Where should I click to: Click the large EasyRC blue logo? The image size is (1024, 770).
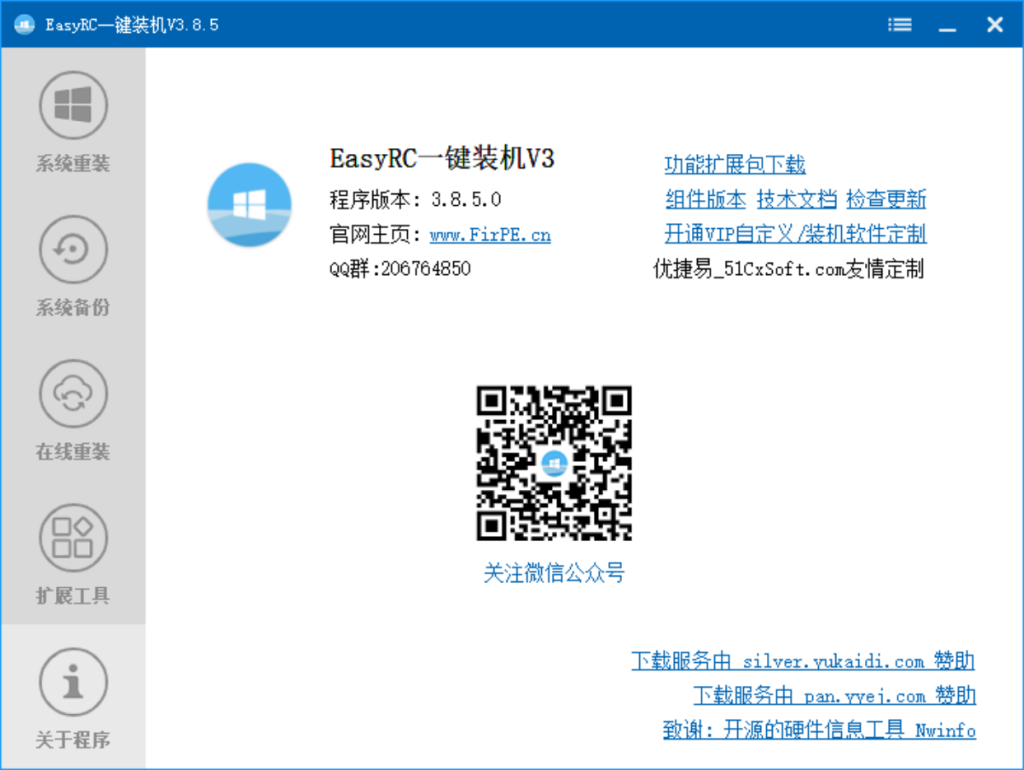coord(249,204)
